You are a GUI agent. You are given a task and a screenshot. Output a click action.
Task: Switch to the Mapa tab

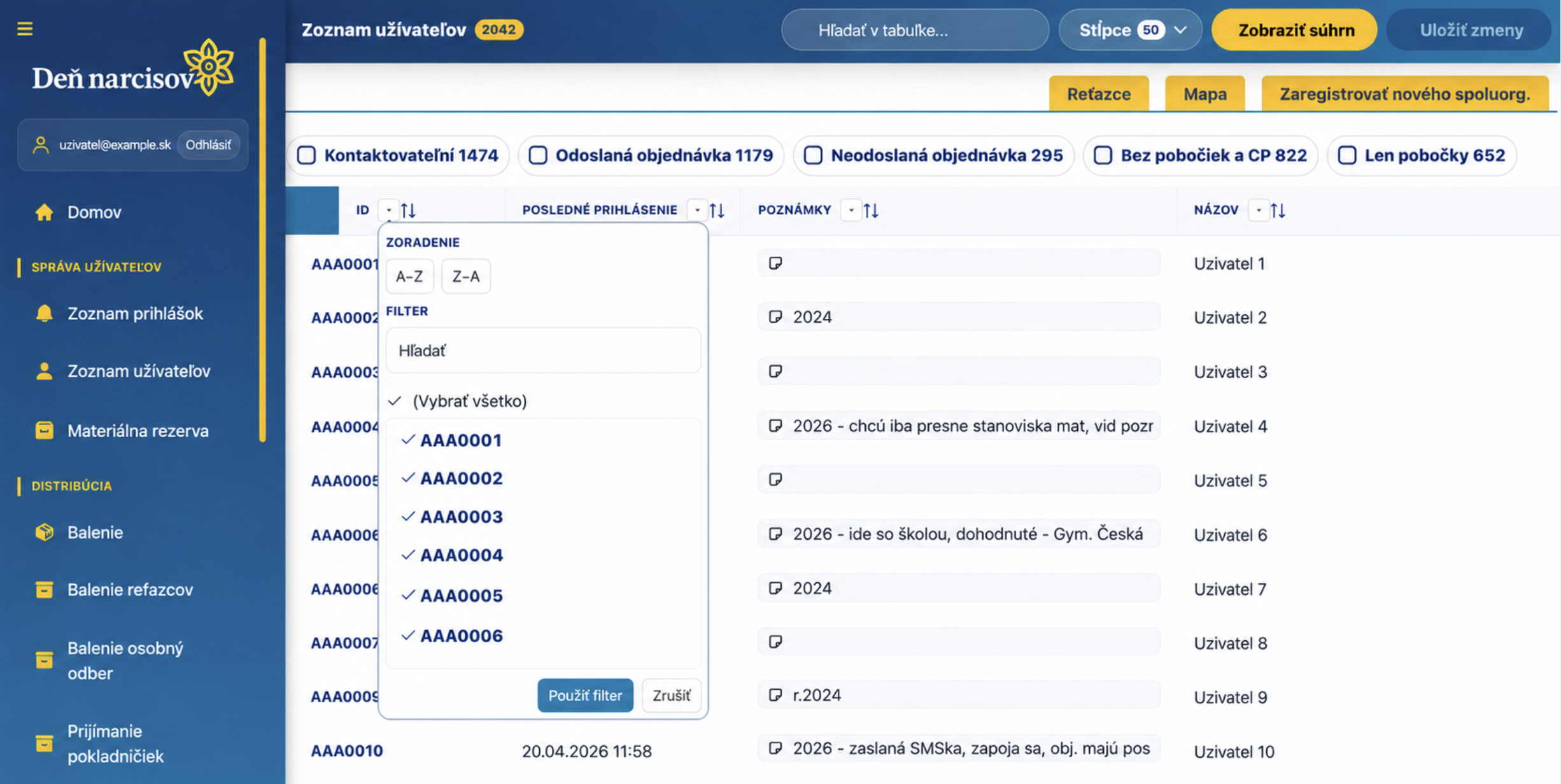[x=1204, y=94]
